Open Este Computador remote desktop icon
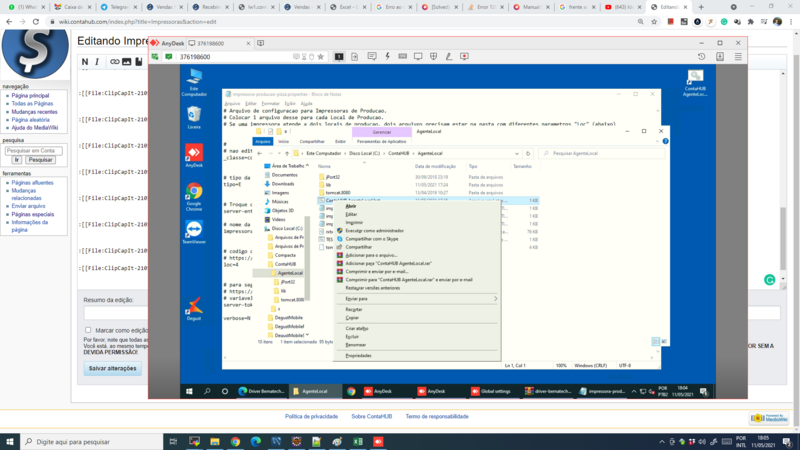This screenshot has width=800, height=450. [194, 82]
